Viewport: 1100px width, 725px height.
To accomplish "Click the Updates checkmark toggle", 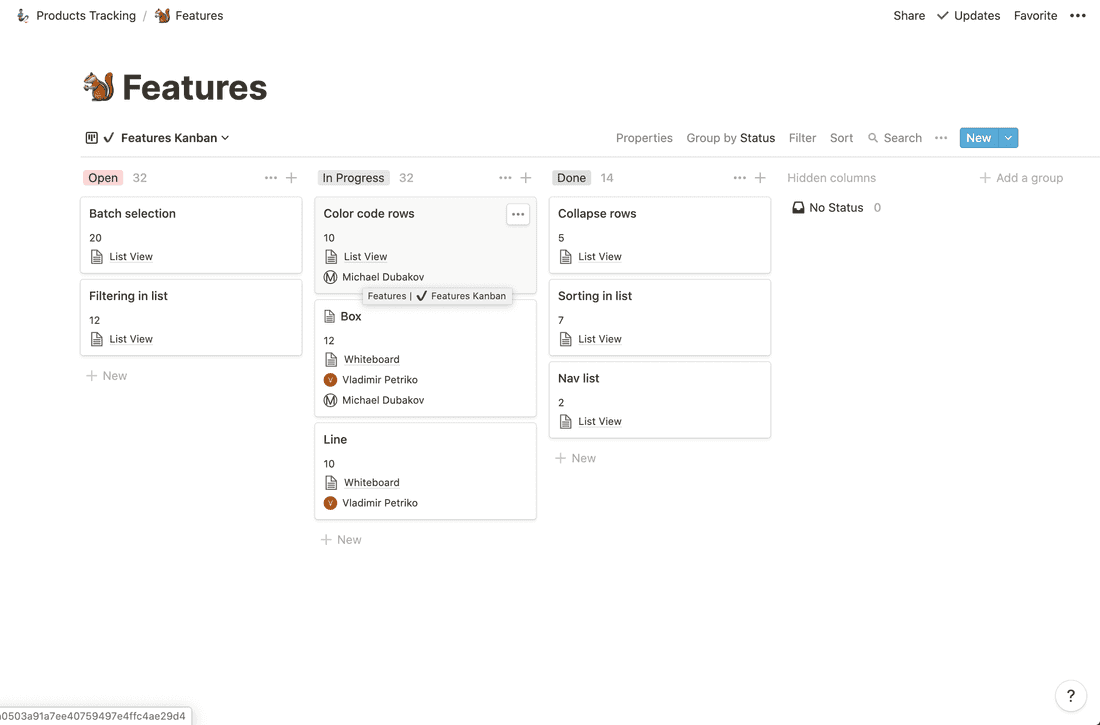I will [941, 15].
